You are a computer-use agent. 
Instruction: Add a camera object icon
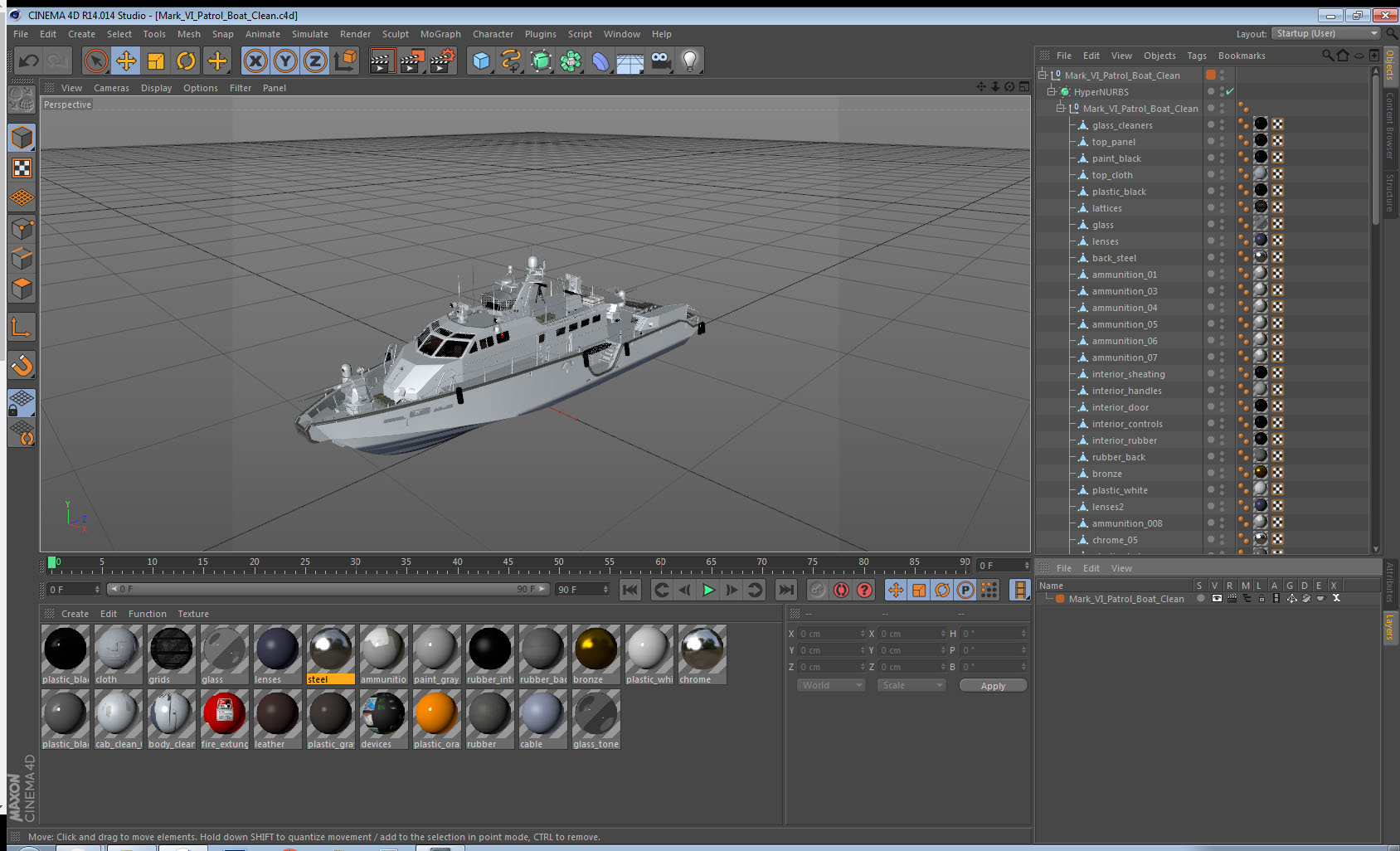click(x=660, y=61)
